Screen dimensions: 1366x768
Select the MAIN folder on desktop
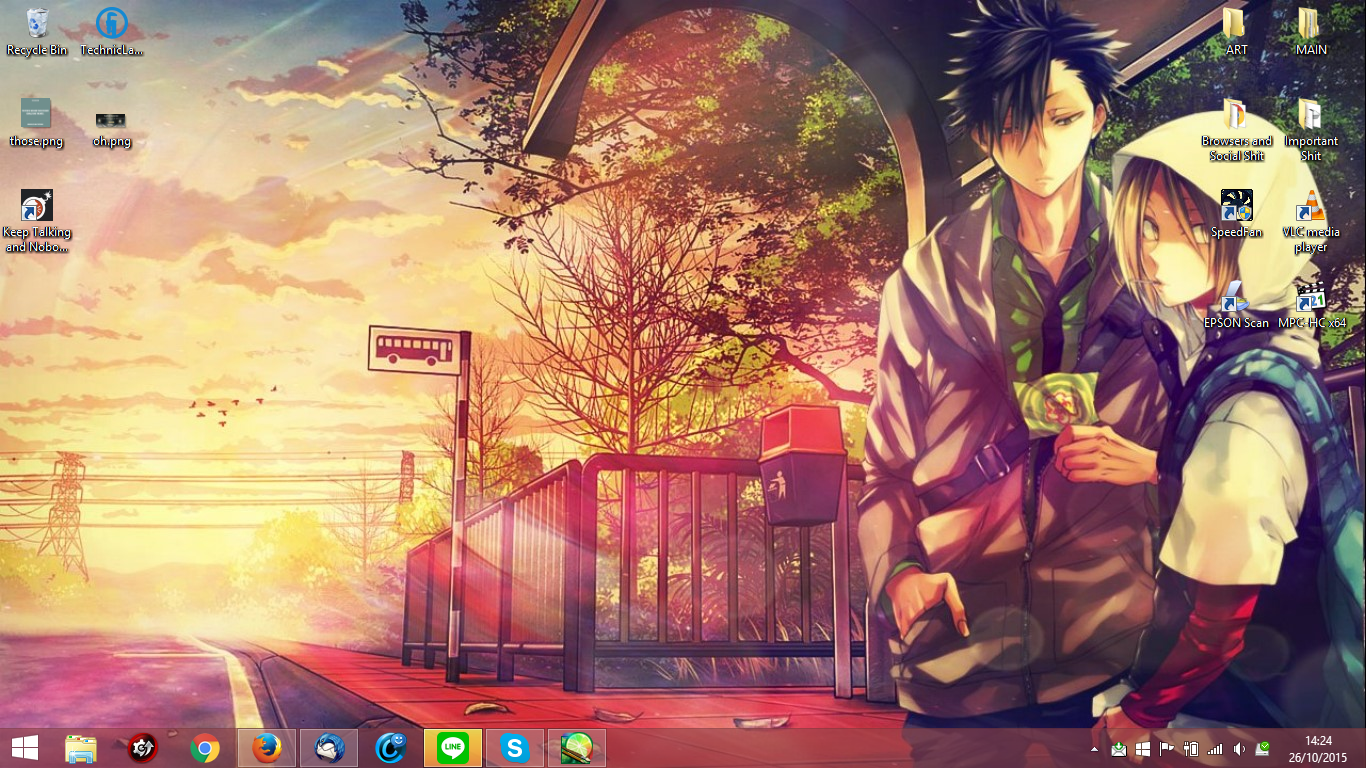coord(1311,32)
